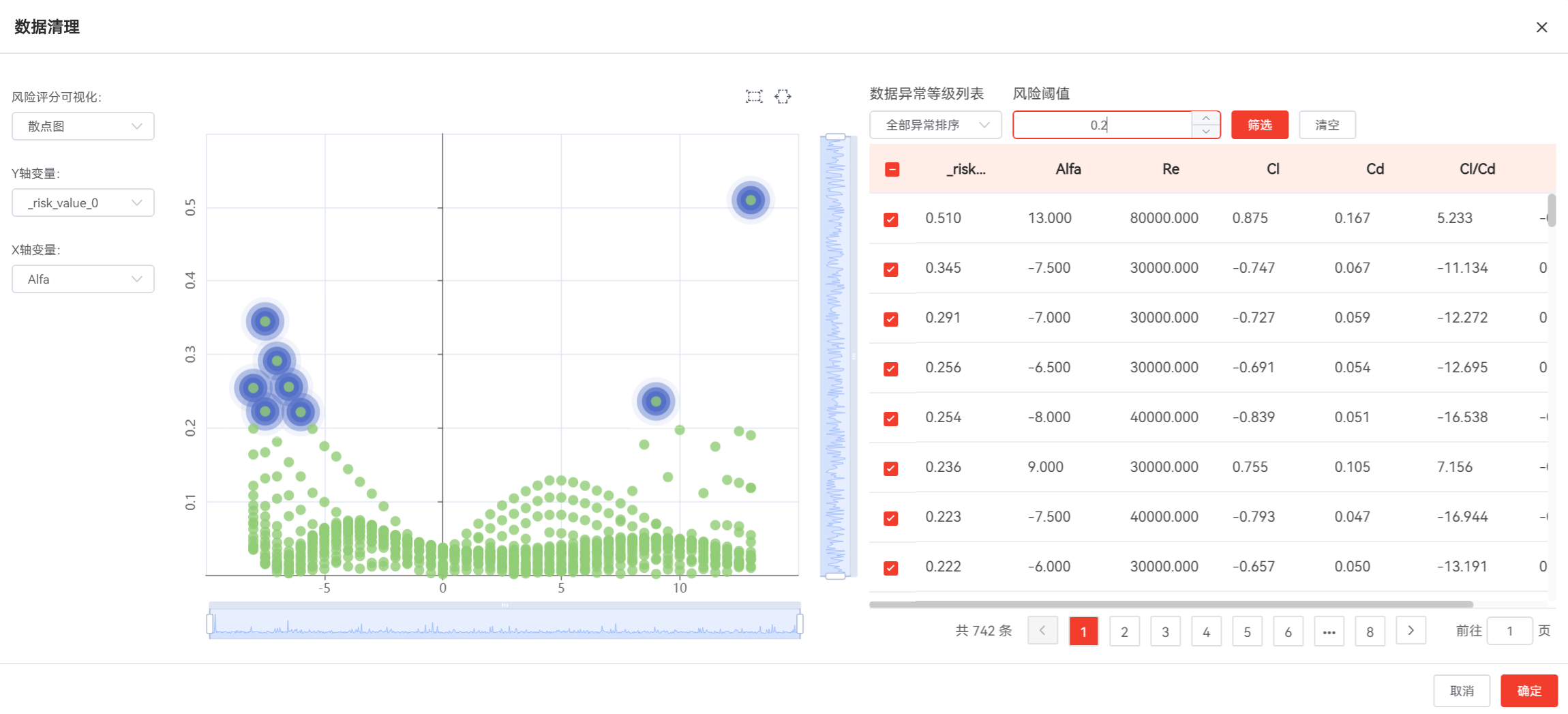Expand the 全部异常排序 dropdown
The height and width of the screenshot is (714, 1568).
[935, 125]
